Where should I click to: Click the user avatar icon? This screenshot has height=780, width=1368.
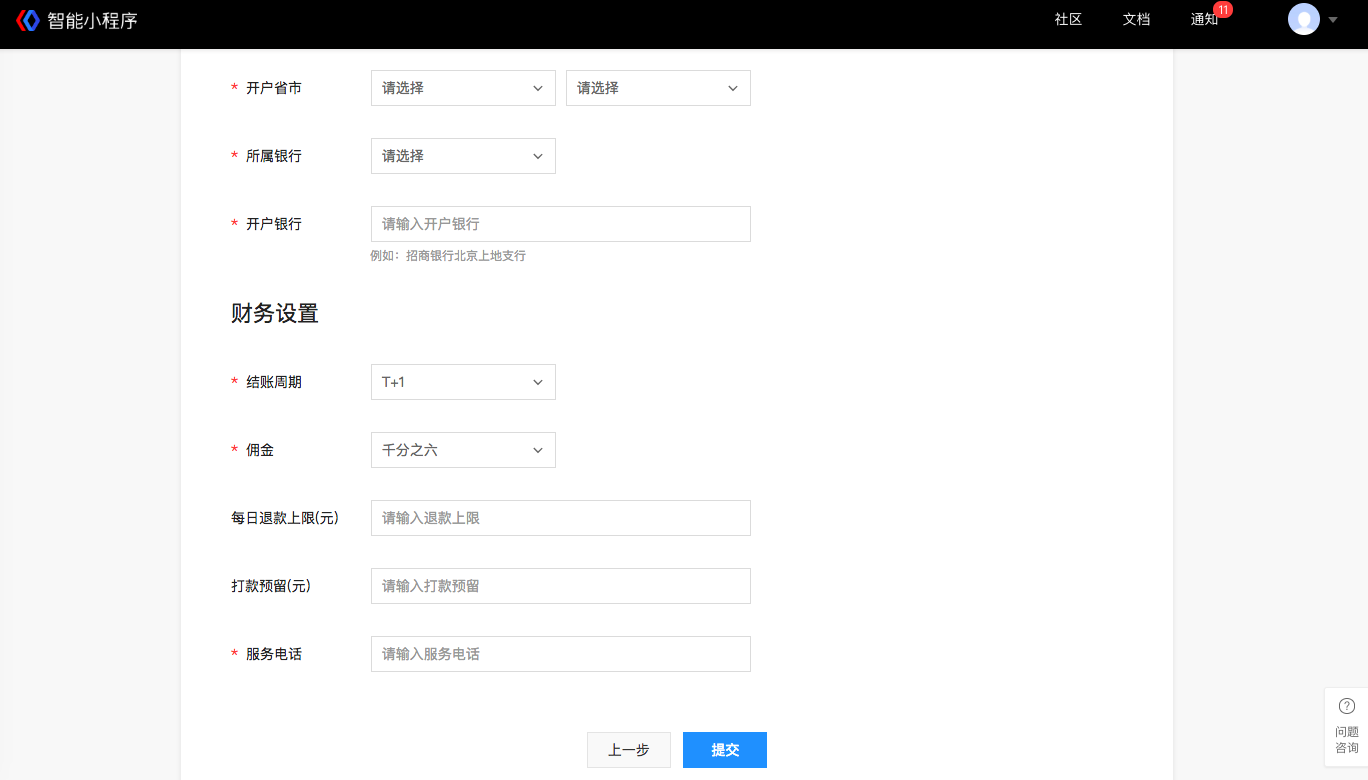[x=1304, y=19]
